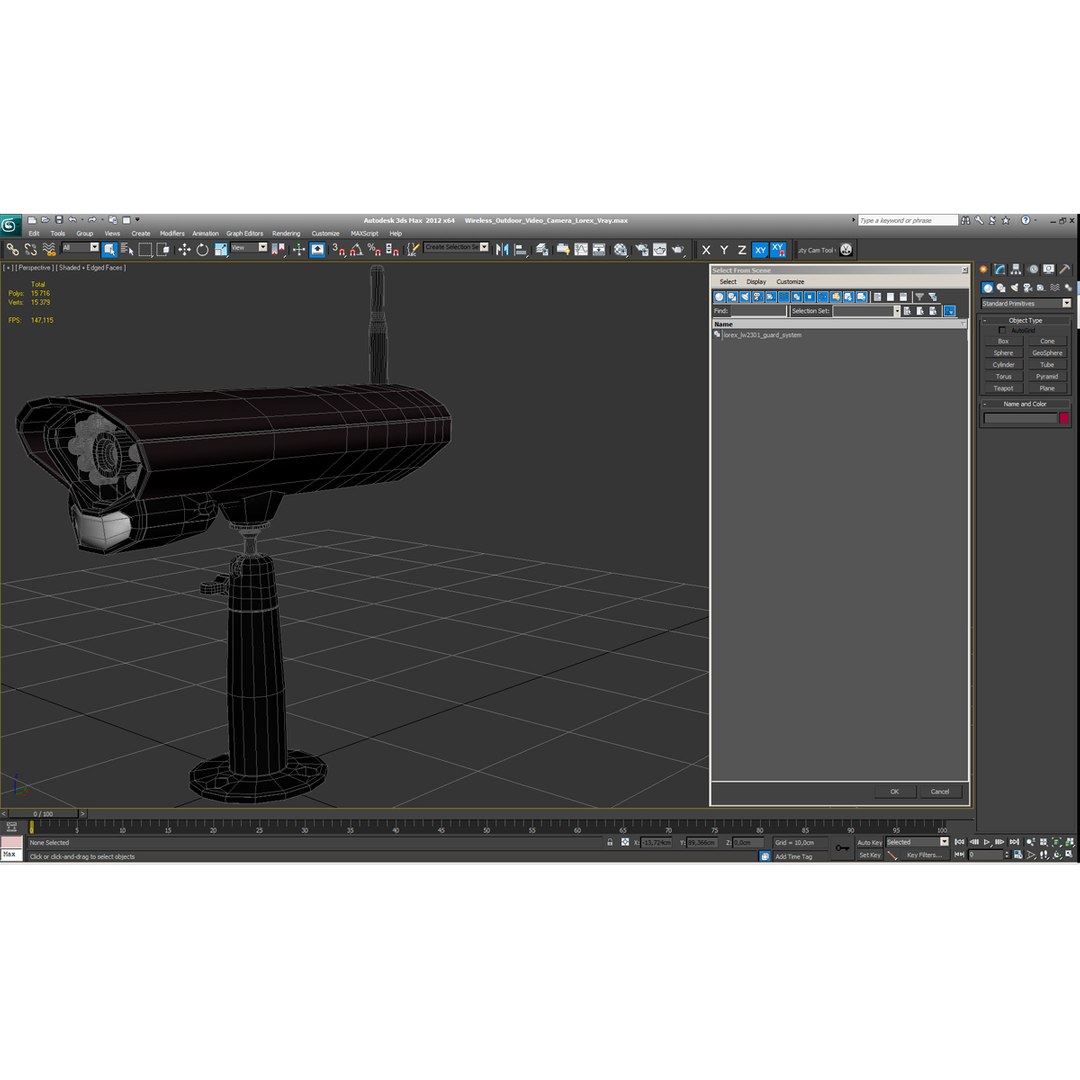Viewport: 1080px width, 1080px height.
Task: Select lorex_lw2301_guard_system in the list
Action: [762, 335]
